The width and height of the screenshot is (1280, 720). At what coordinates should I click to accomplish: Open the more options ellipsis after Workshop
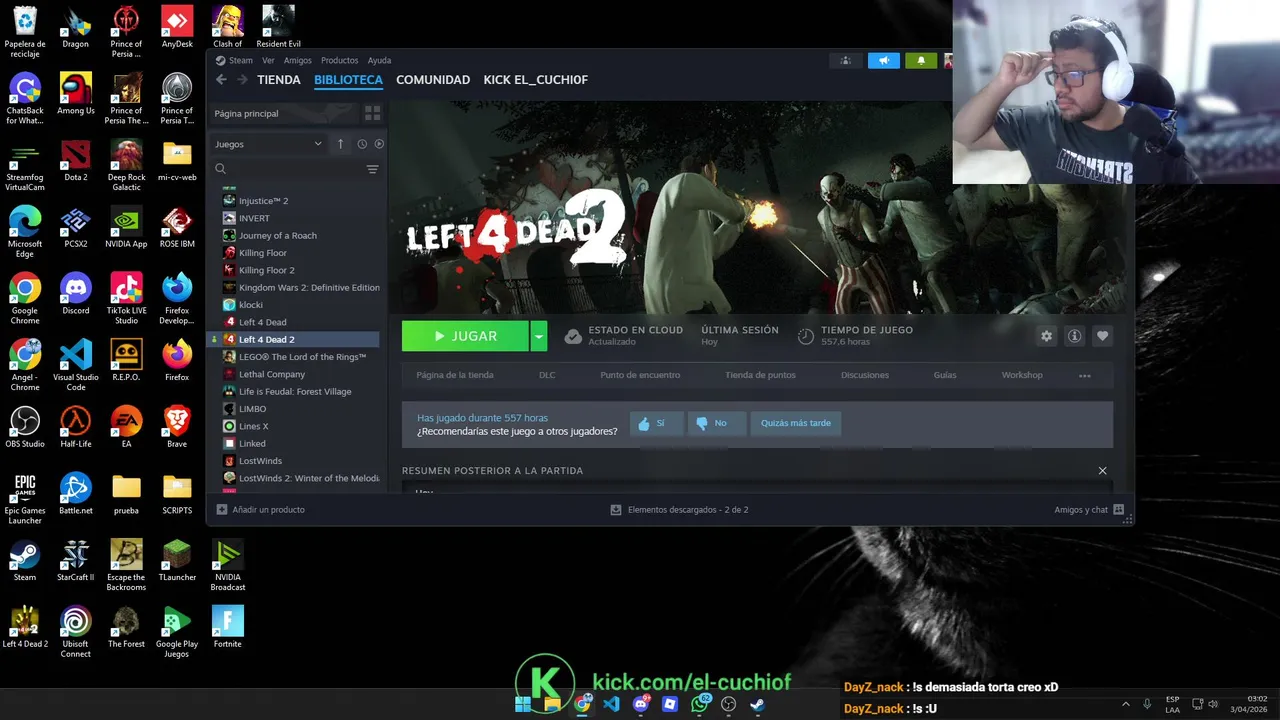[x=1085, y=376]
